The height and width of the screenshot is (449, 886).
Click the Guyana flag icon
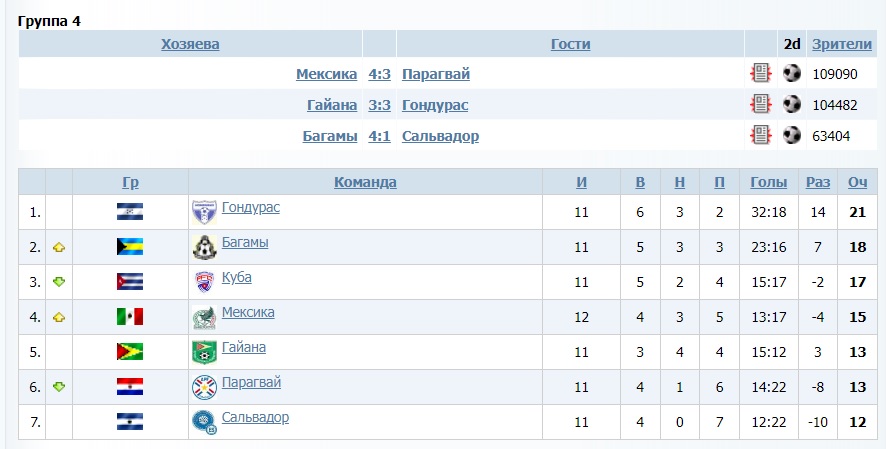tap(130, 352)
